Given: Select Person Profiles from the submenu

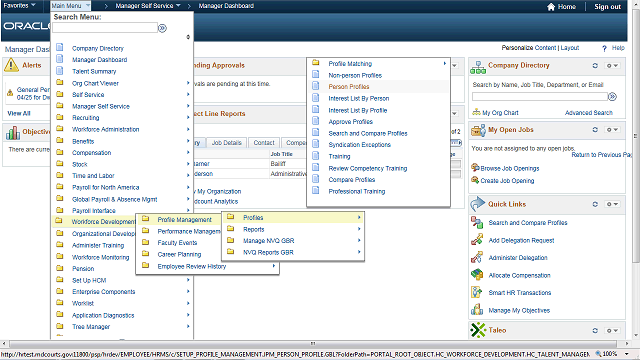Looking at the screenshot, I should 349,87.
